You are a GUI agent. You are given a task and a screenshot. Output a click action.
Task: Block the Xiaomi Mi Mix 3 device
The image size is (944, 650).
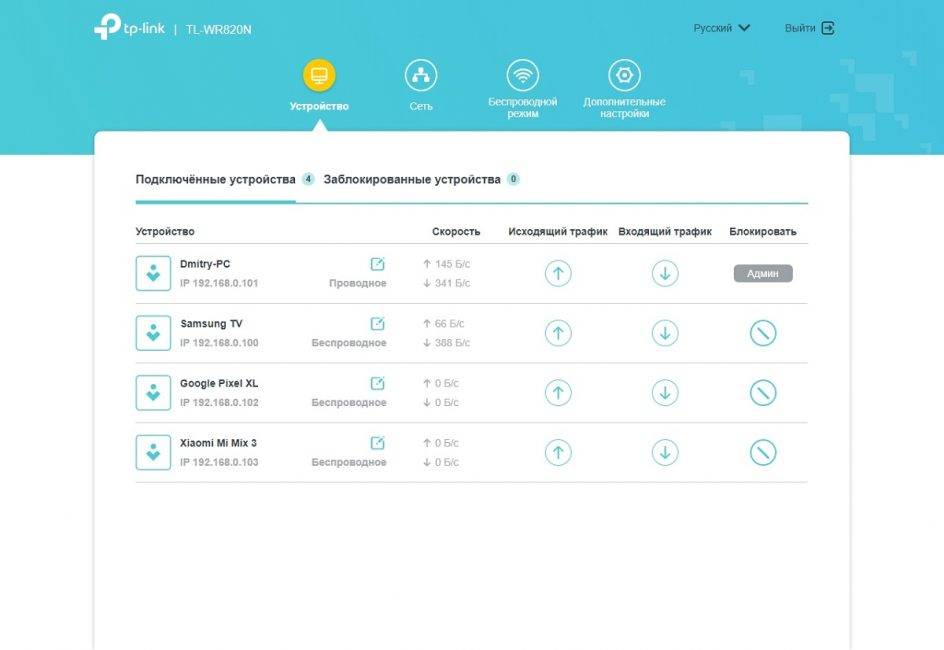(763, 452)
